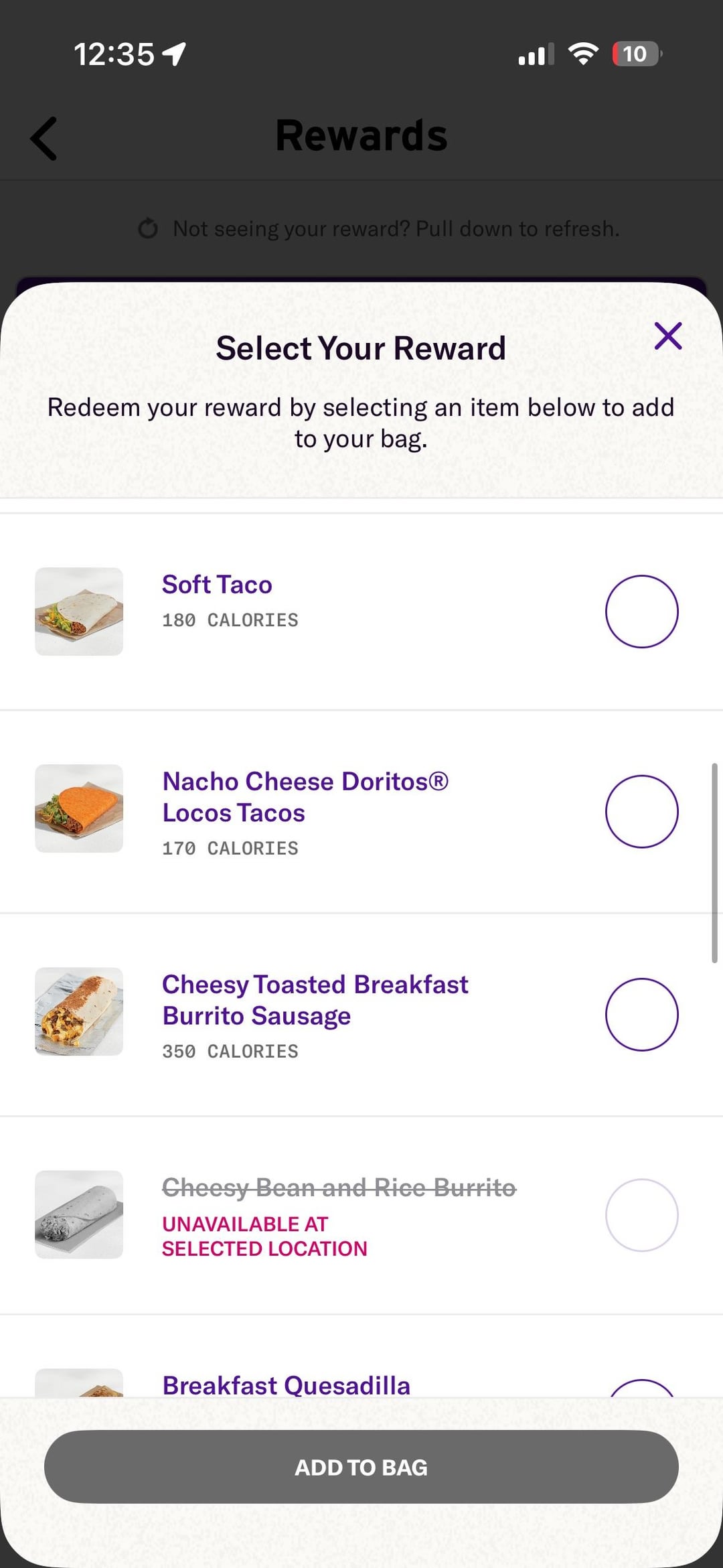Select Cheesy Toasted Breakfast Burrito Sausage option

point(641,1014)
